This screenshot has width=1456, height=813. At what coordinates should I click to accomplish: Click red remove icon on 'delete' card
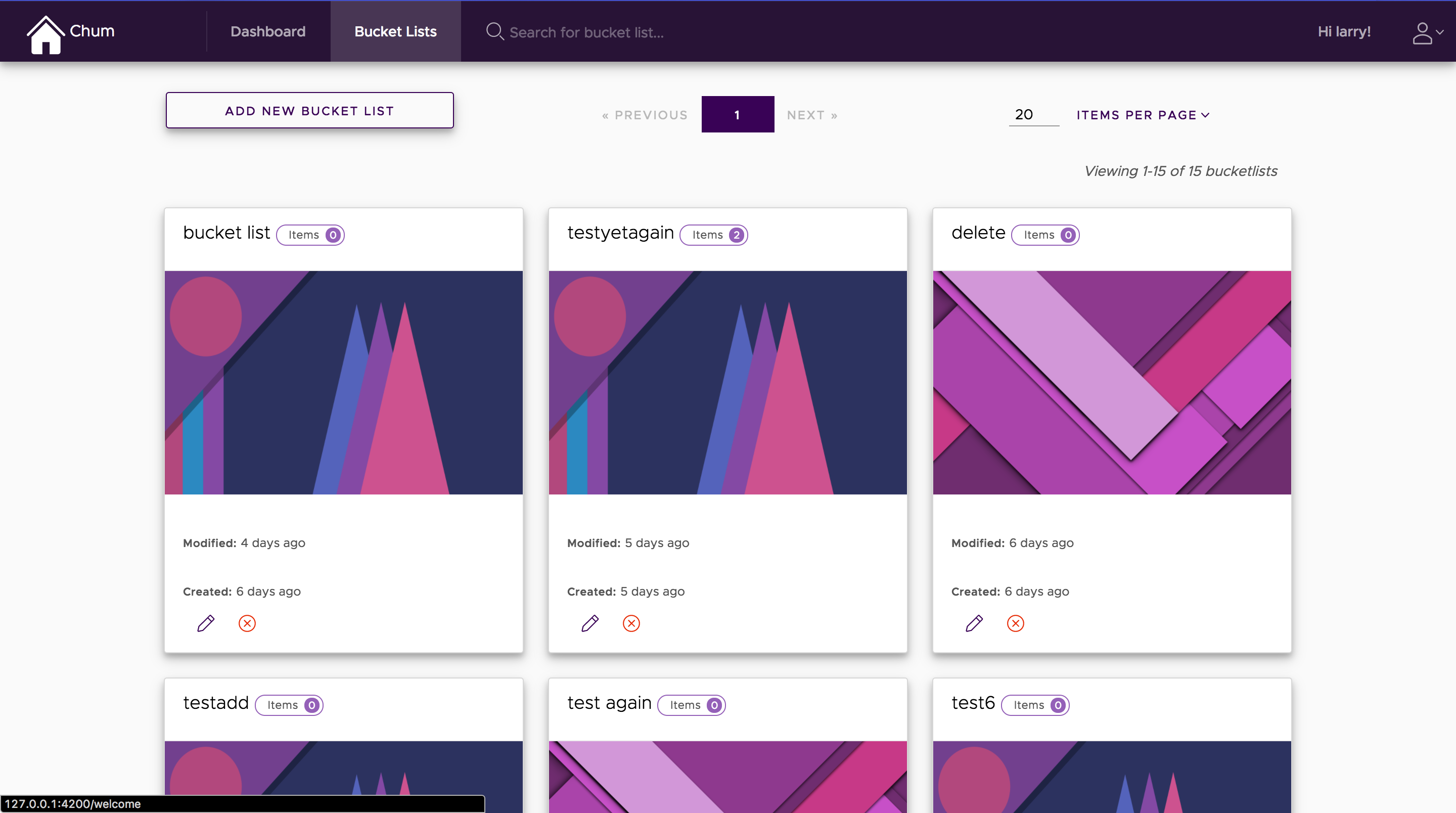[1015, 623]
